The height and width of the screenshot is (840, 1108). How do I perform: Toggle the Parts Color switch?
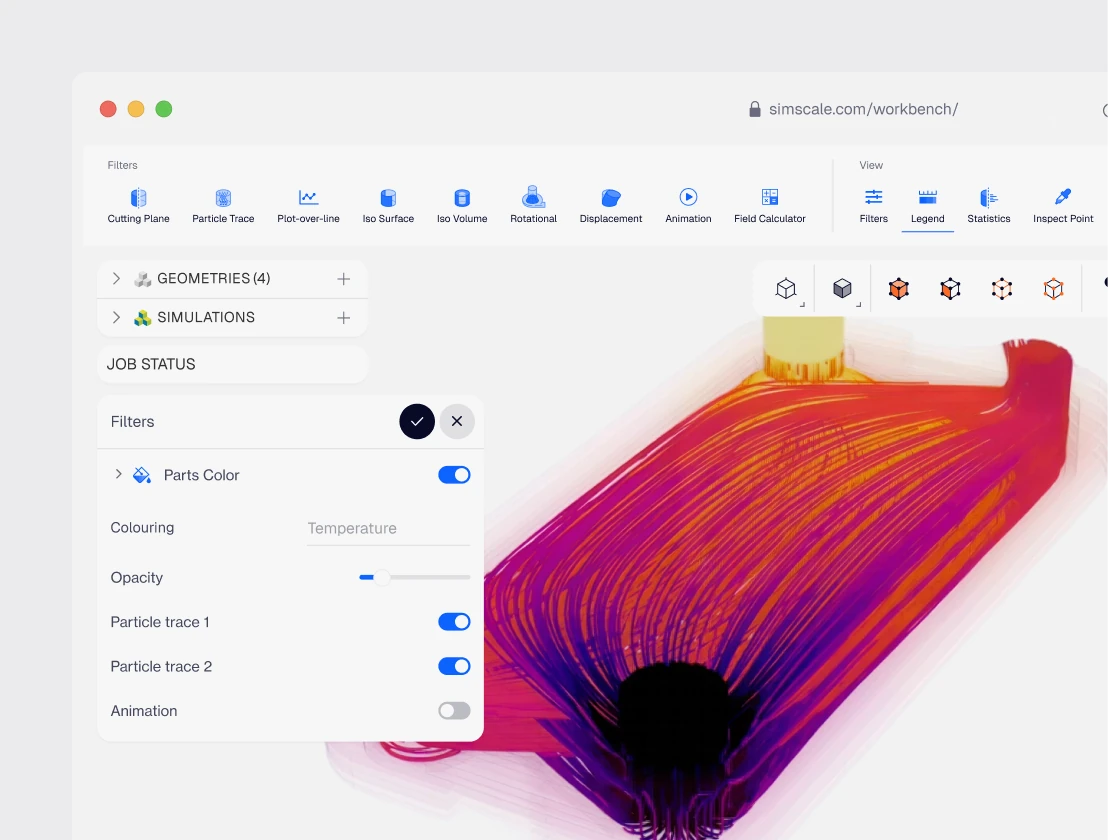[454, 475]
